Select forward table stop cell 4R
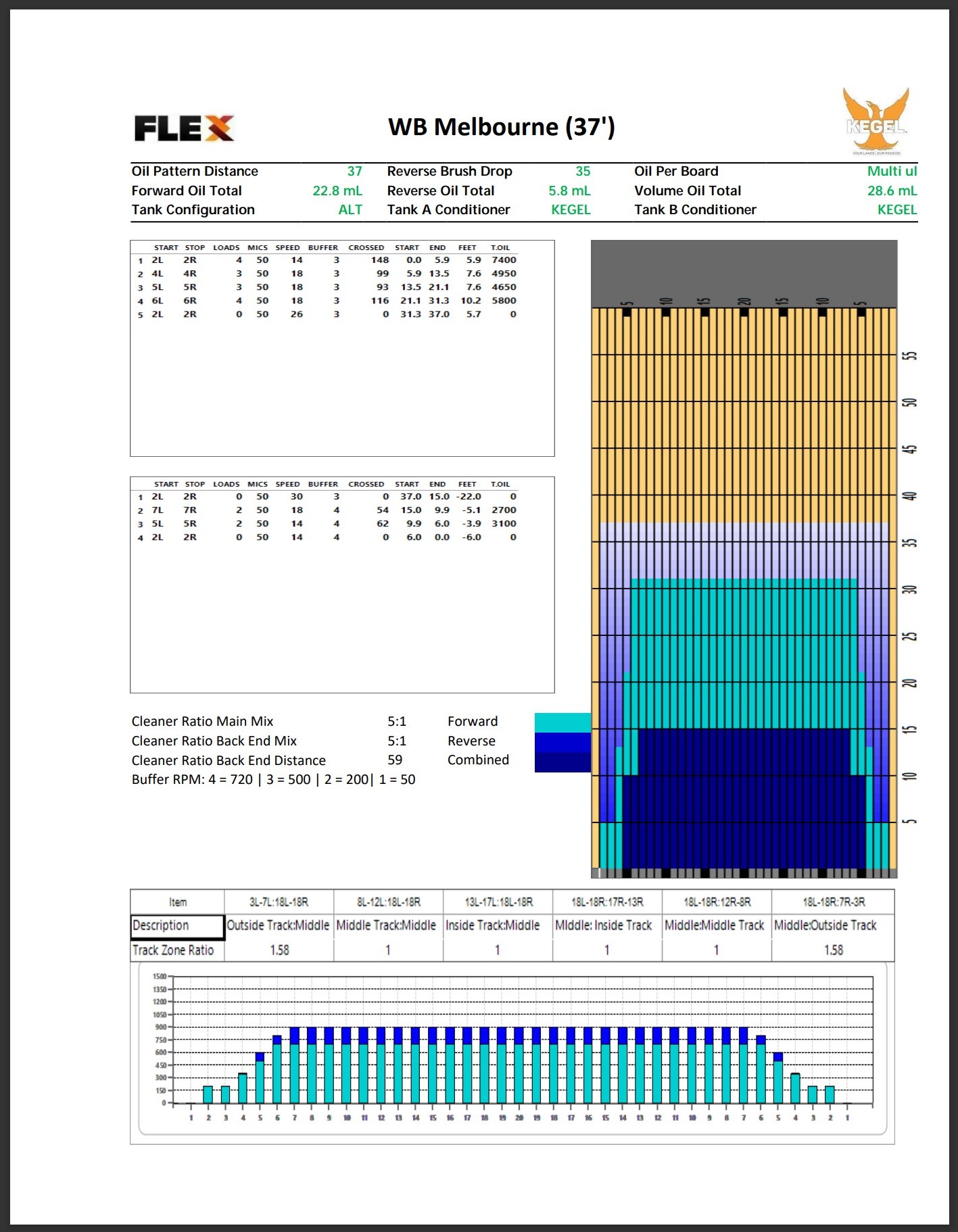 tap(190, 274)
